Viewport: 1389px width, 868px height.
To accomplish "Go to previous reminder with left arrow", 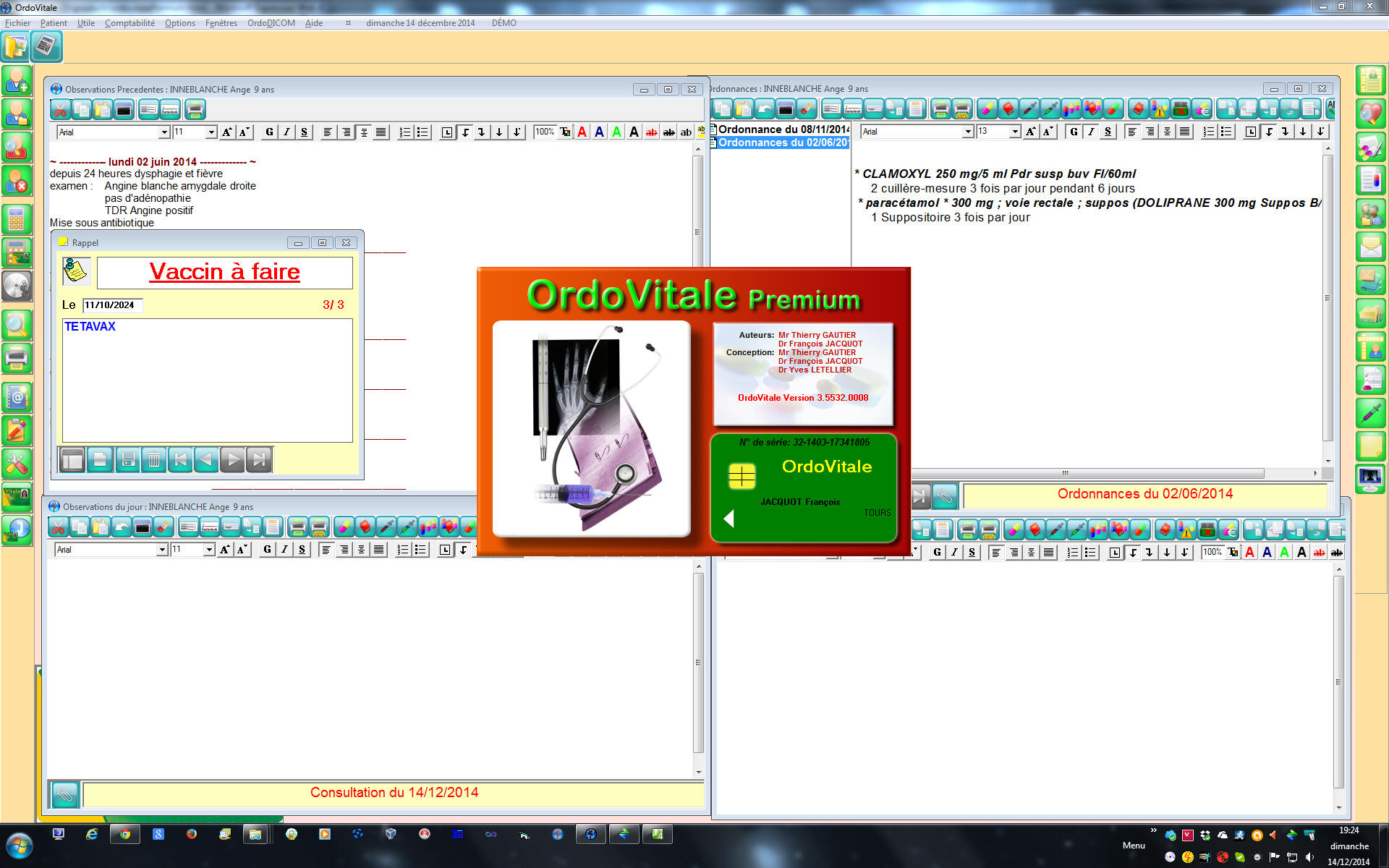I will point(206,459).
